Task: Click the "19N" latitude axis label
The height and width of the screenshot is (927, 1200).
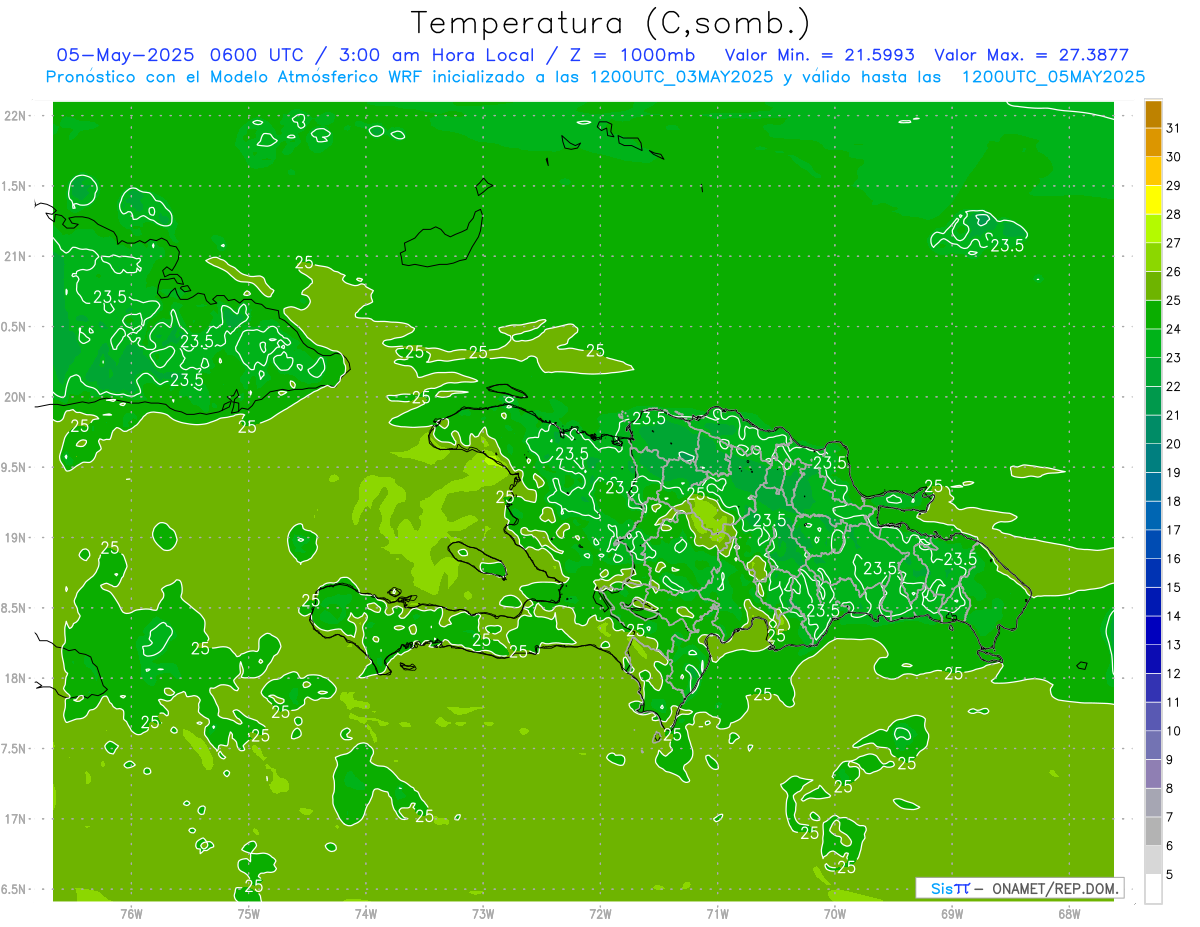Action: [x=14, y=538]
